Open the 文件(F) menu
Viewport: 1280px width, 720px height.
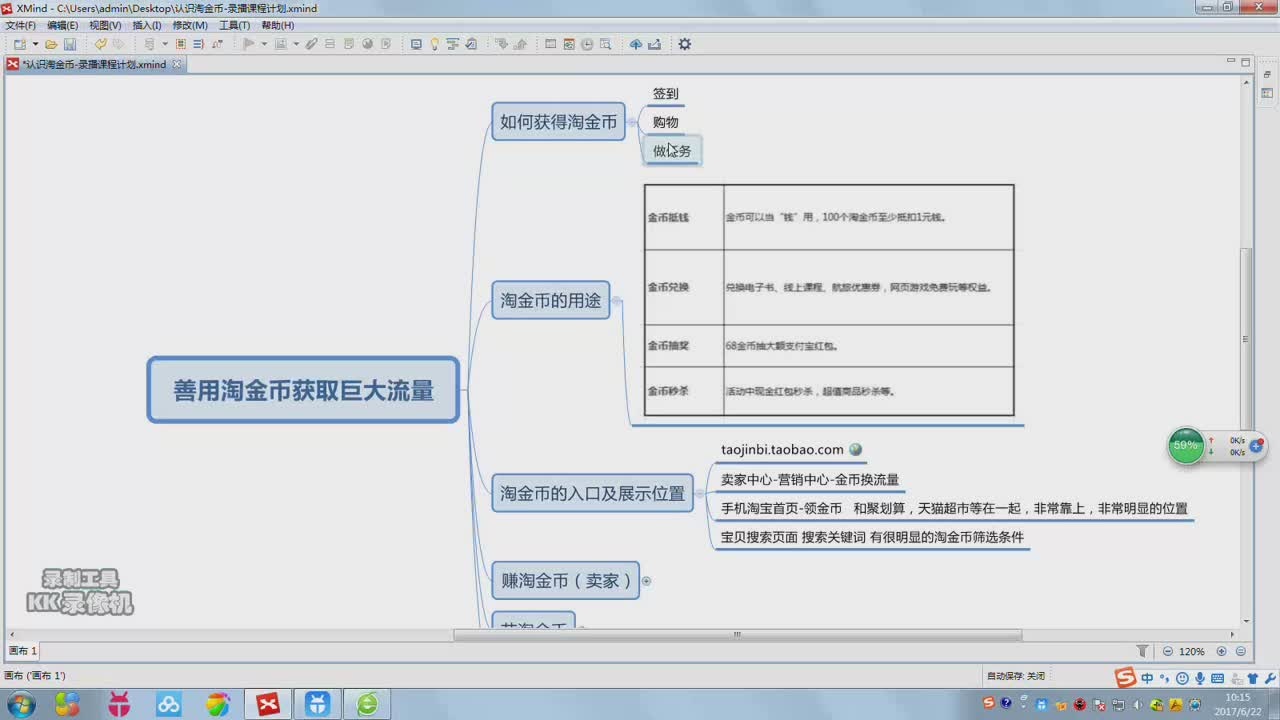[x=20, y=25]
